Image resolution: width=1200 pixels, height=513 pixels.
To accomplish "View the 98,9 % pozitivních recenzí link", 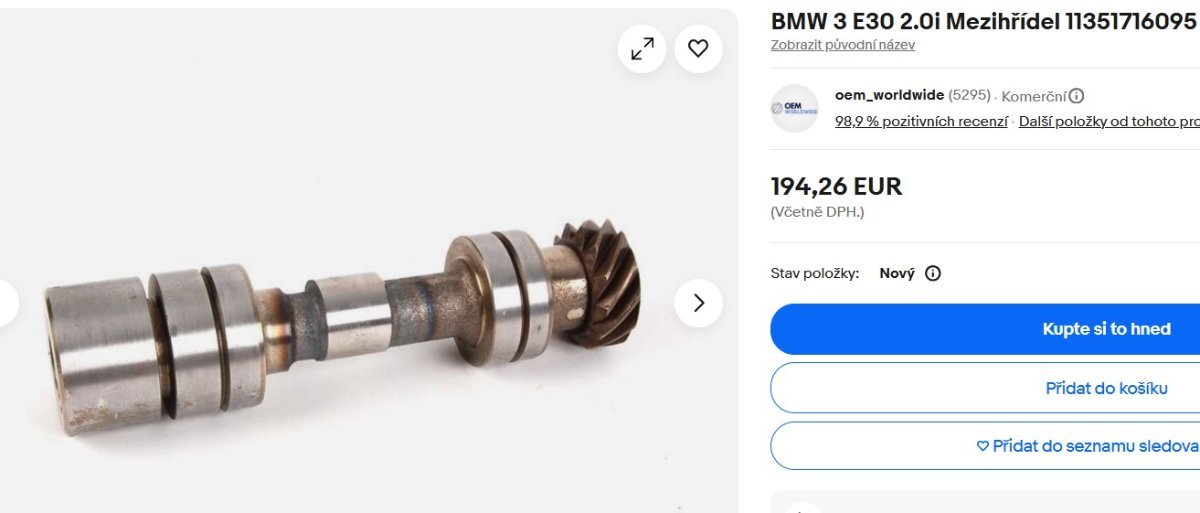I will click(x=921, y=121).
